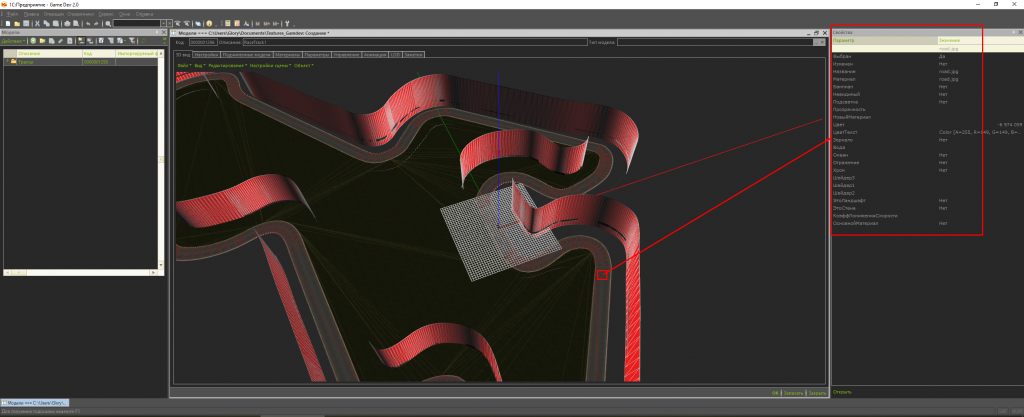Add new item with green plus in Models panel

tap(33, 40)
